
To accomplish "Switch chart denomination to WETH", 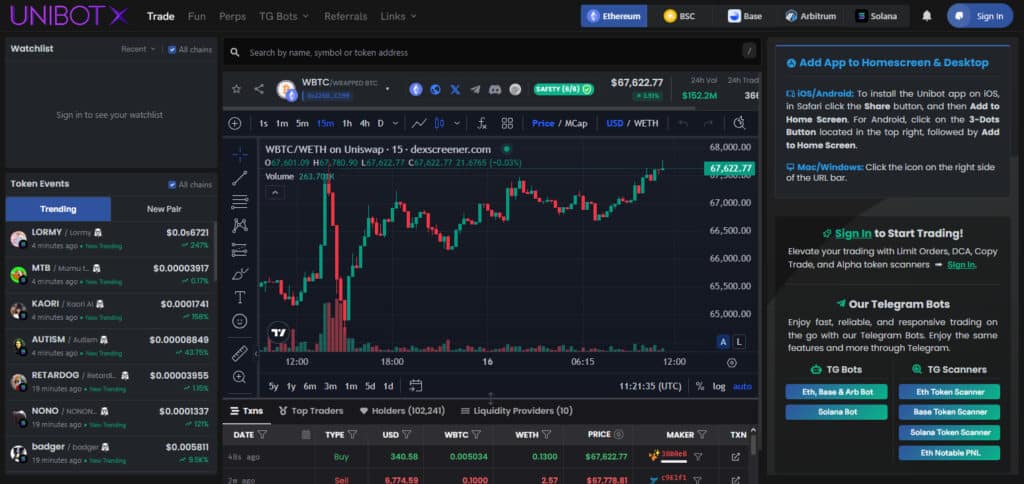I will (x=646, y=123).
